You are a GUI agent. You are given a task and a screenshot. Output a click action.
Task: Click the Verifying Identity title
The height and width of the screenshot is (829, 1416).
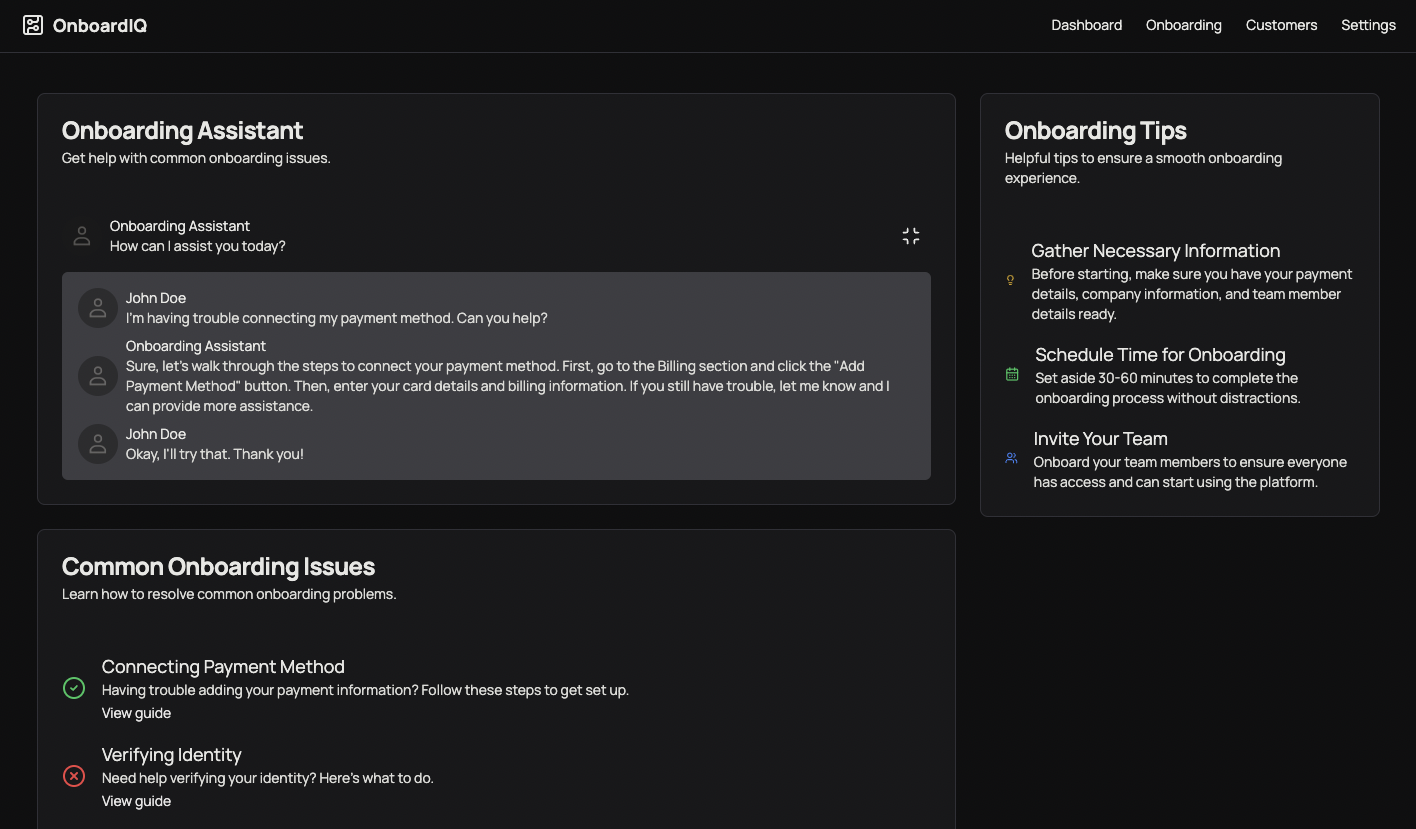[172, 755]
